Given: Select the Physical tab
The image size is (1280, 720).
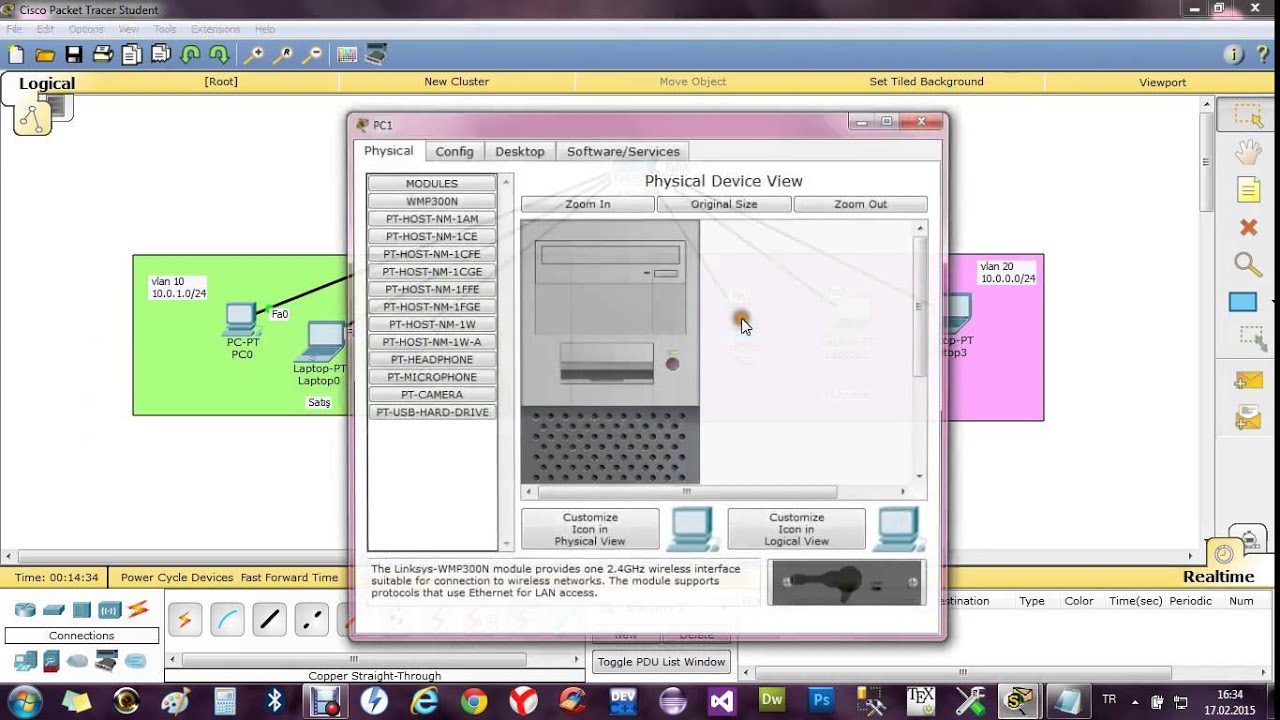Looking at the screenshot, I should (388, 150).
